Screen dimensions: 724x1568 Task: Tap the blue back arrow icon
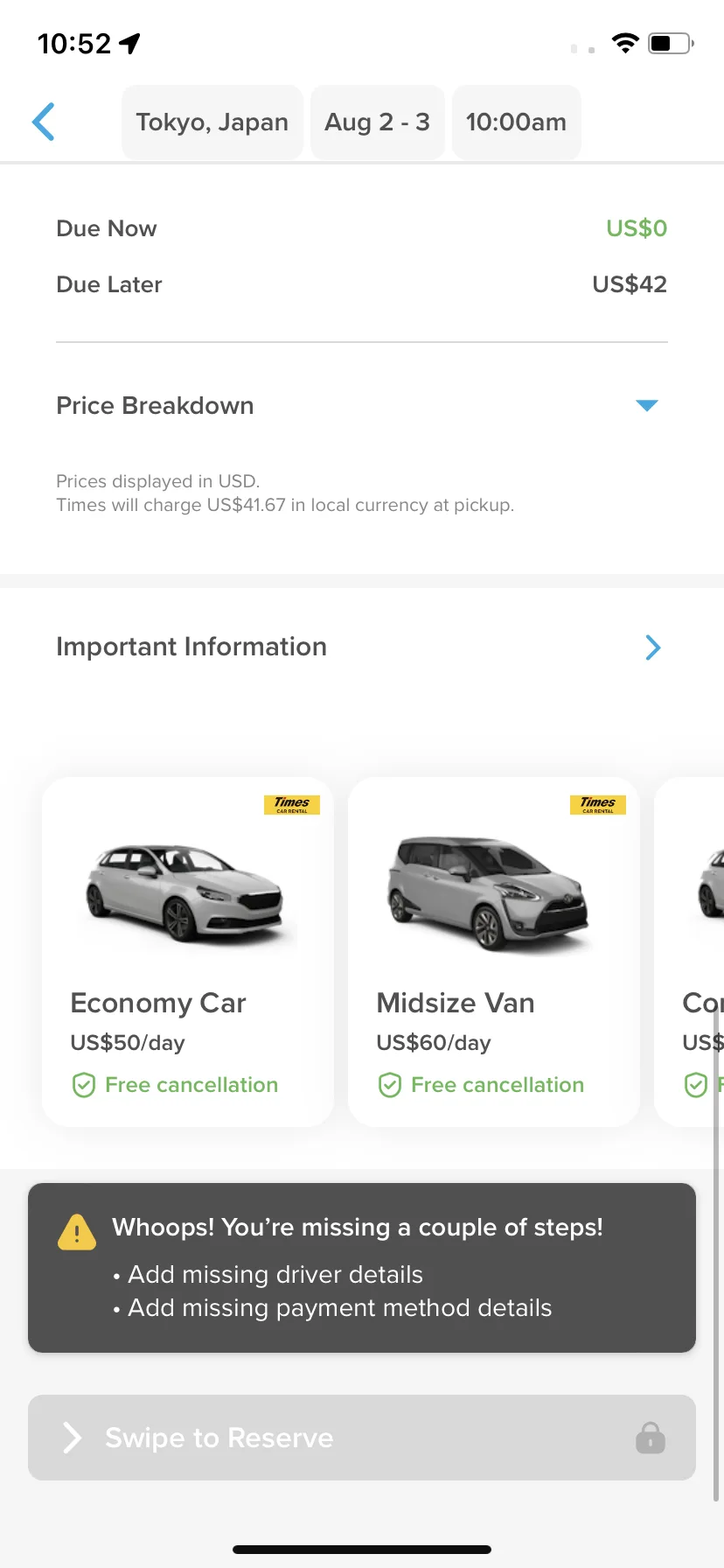tap(44, 122)
